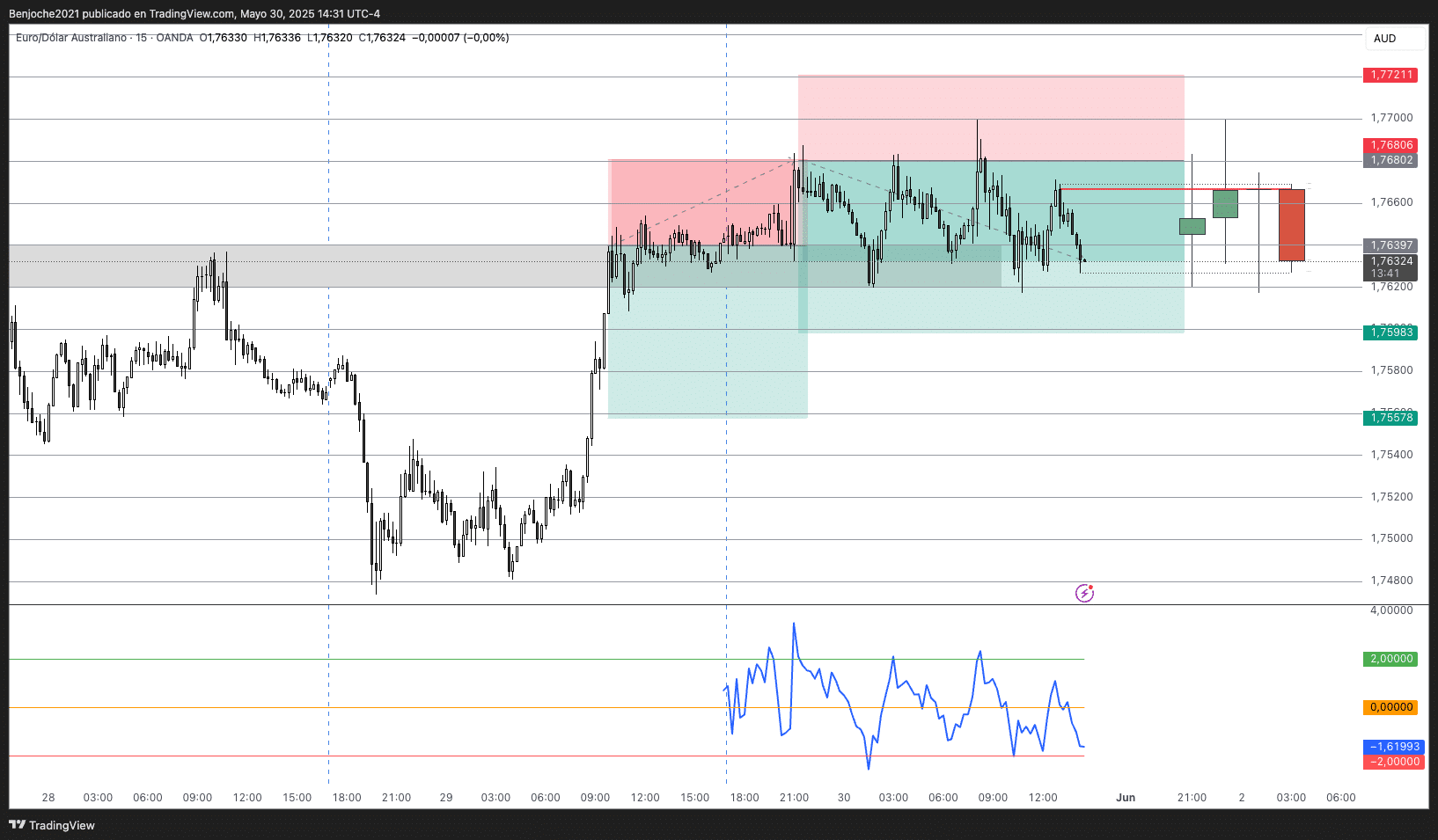Click the TradingView logo in the footer
This screenshot has width=1438, height=840.
tap(52, 825)
